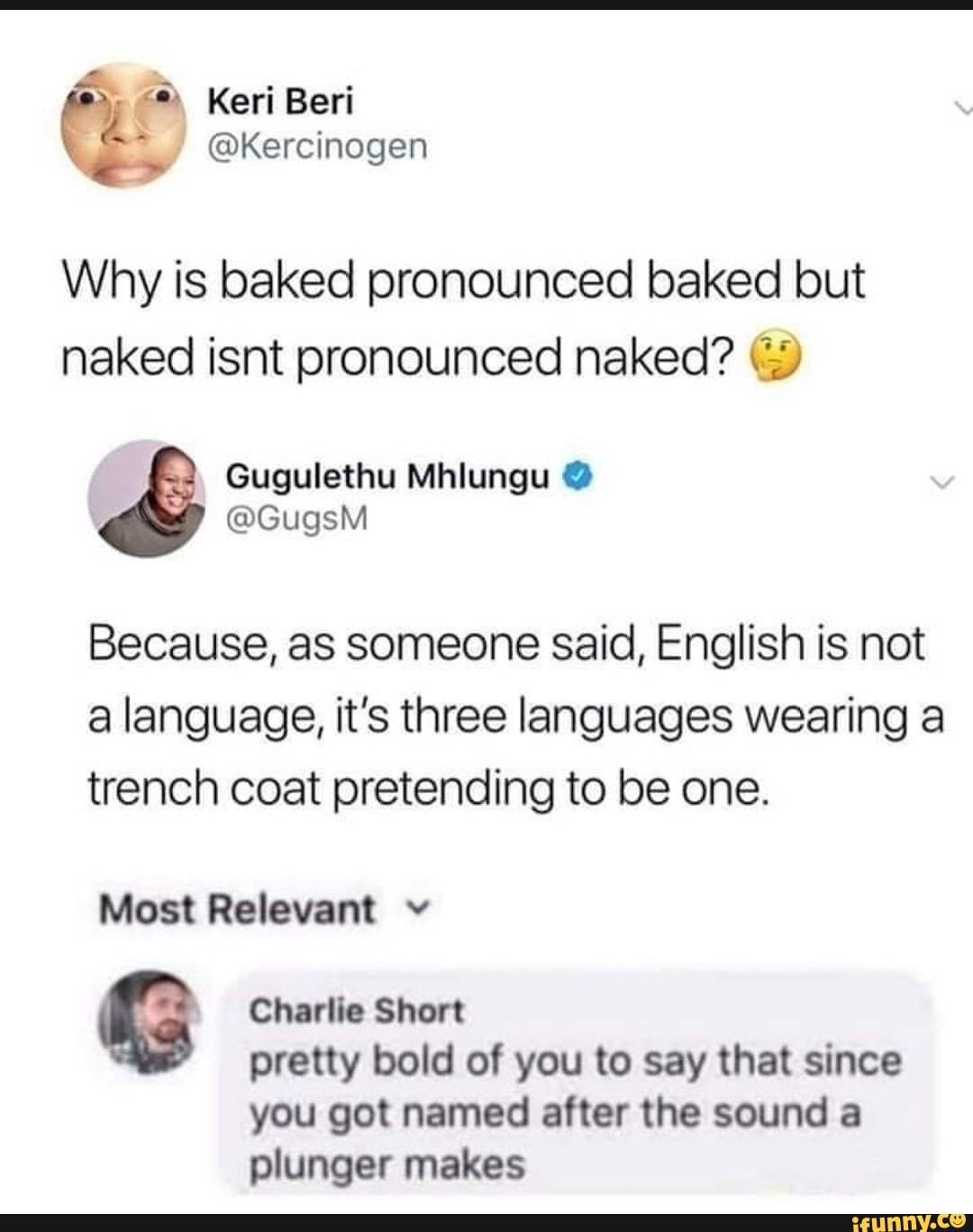Click the Keri Beri display name
This screenshot has width=973, height=1232.
coord(281,101)
